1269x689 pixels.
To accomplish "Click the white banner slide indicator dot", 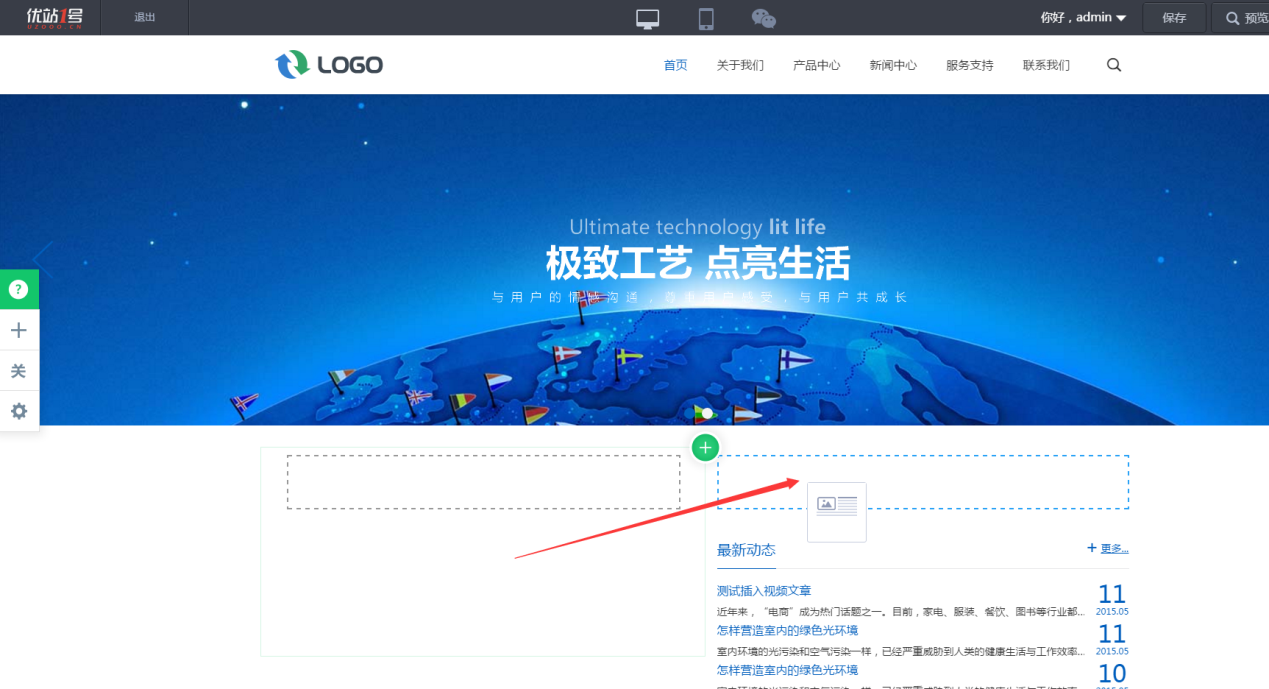I will pos(707,413).
